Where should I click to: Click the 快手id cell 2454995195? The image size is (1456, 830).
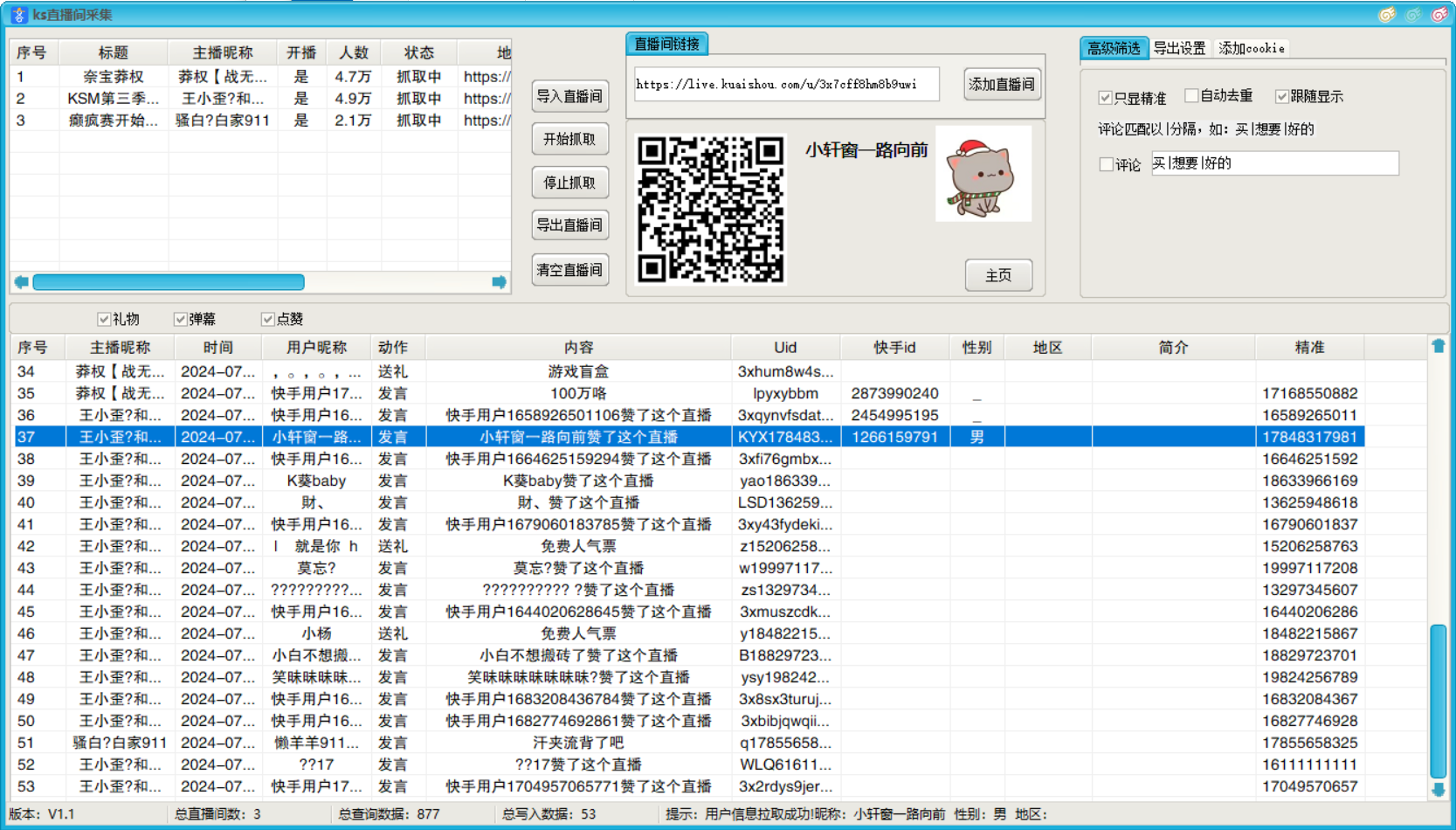[894, 415]
